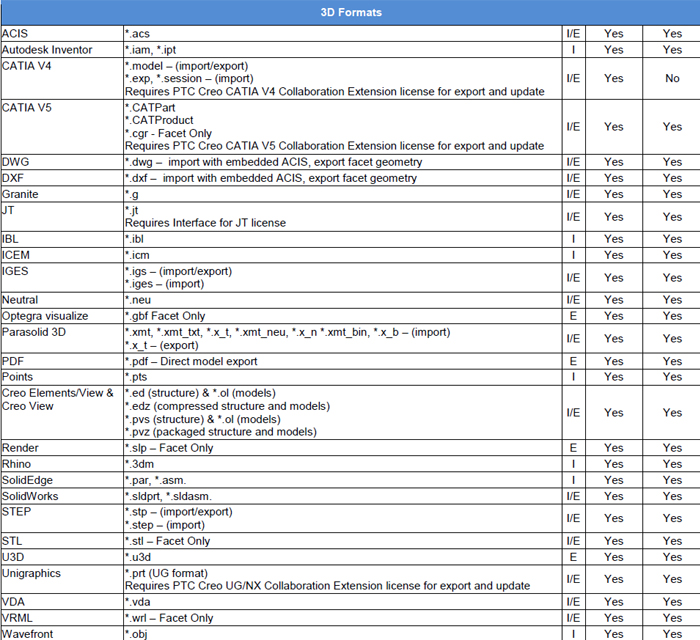Select the IBL format name
The height and width of the screenshot is (640, 700).
point(10,239)
